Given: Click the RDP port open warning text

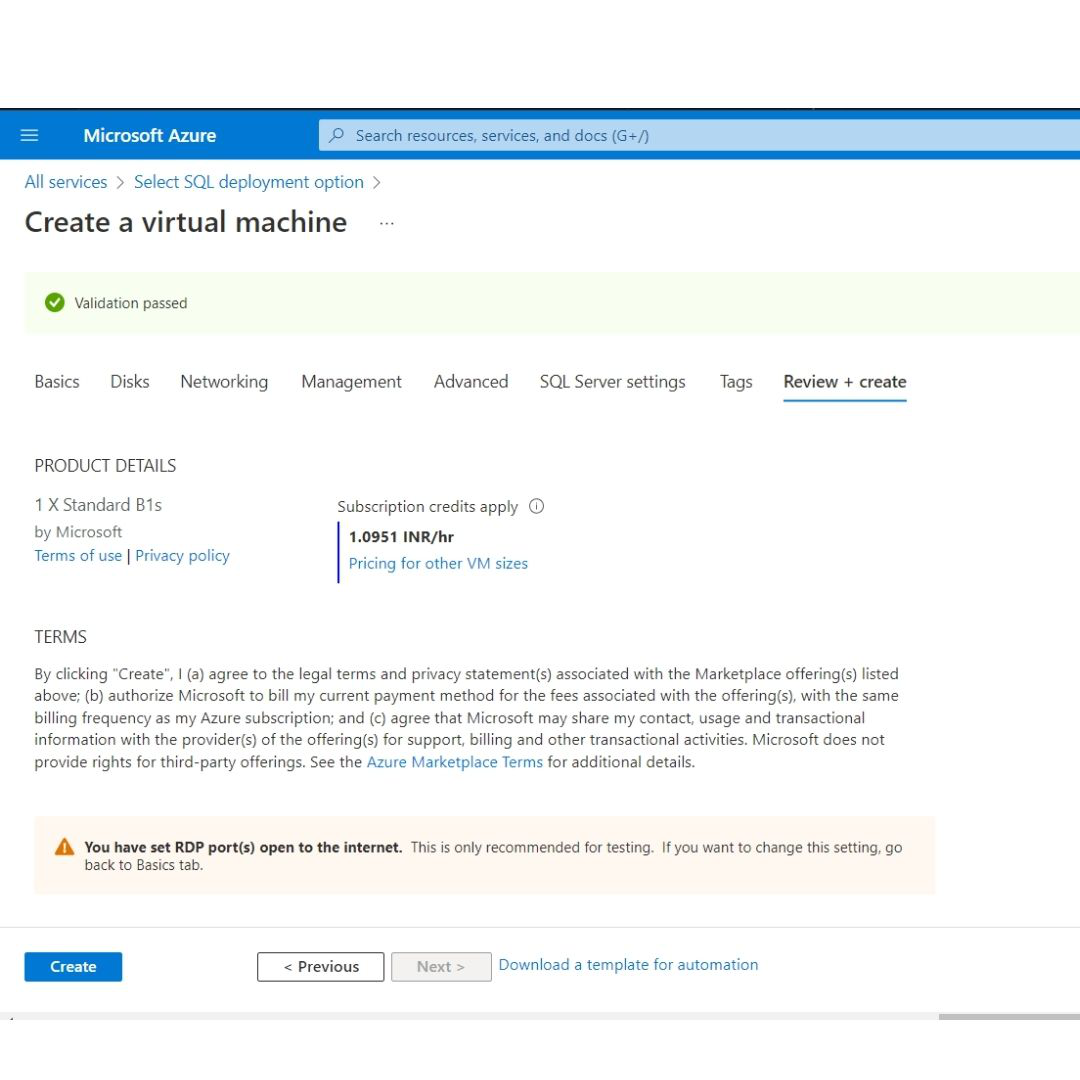Looking at the screenshot, I should click(493, 855).
